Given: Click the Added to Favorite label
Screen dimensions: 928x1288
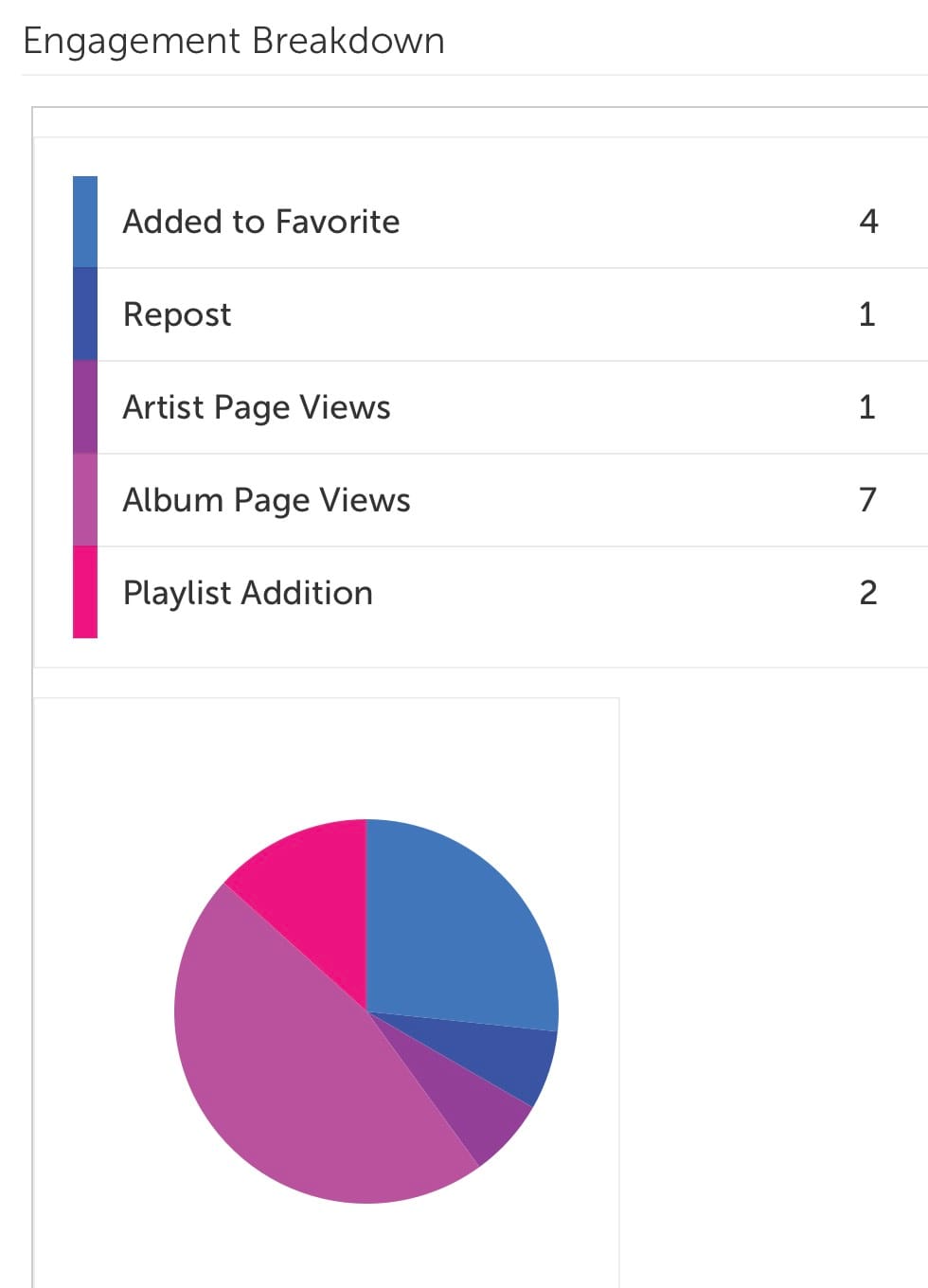Looking at the screenshot, I should (261, 222).
